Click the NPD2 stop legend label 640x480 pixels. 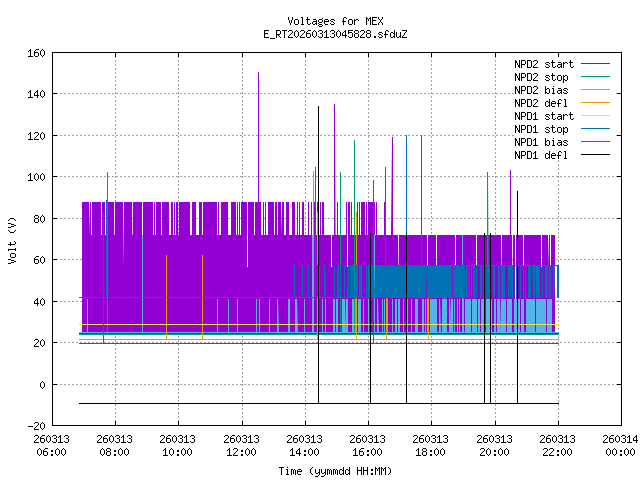pos(541,77)
